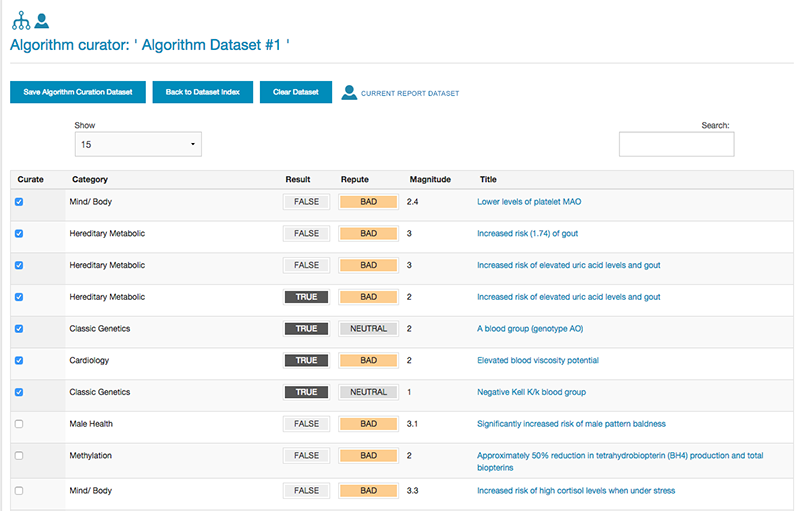Viewport: 800px width, 511px height.
Task: Sort table by Result column header
Action: 298,180
